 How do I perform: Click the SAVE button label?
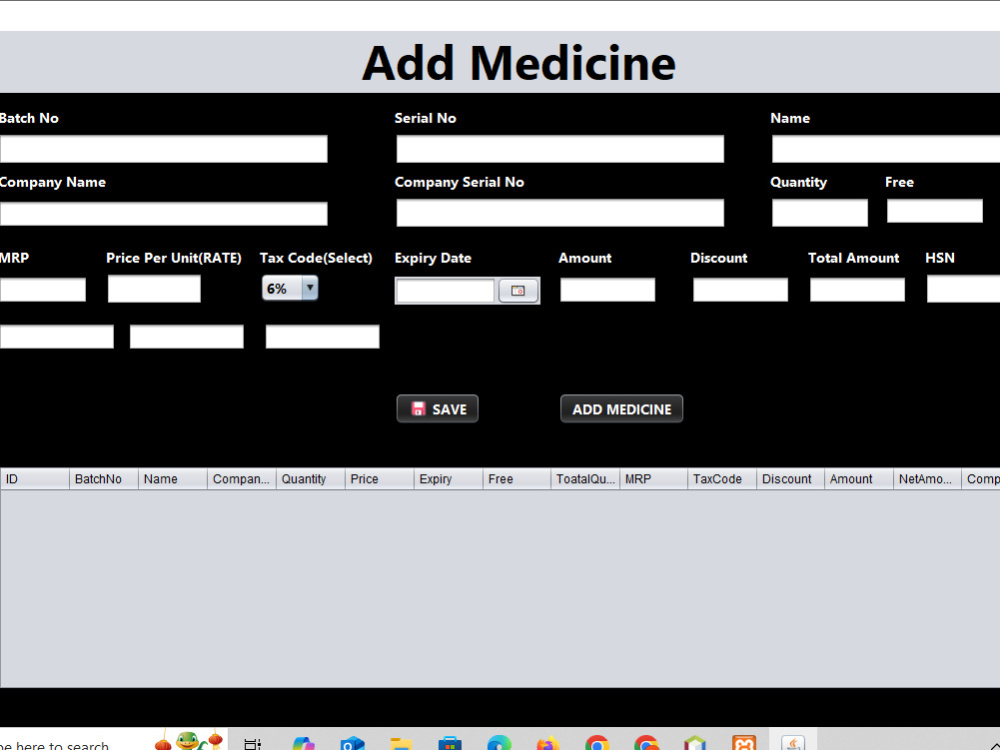click(x=449, y=409)
